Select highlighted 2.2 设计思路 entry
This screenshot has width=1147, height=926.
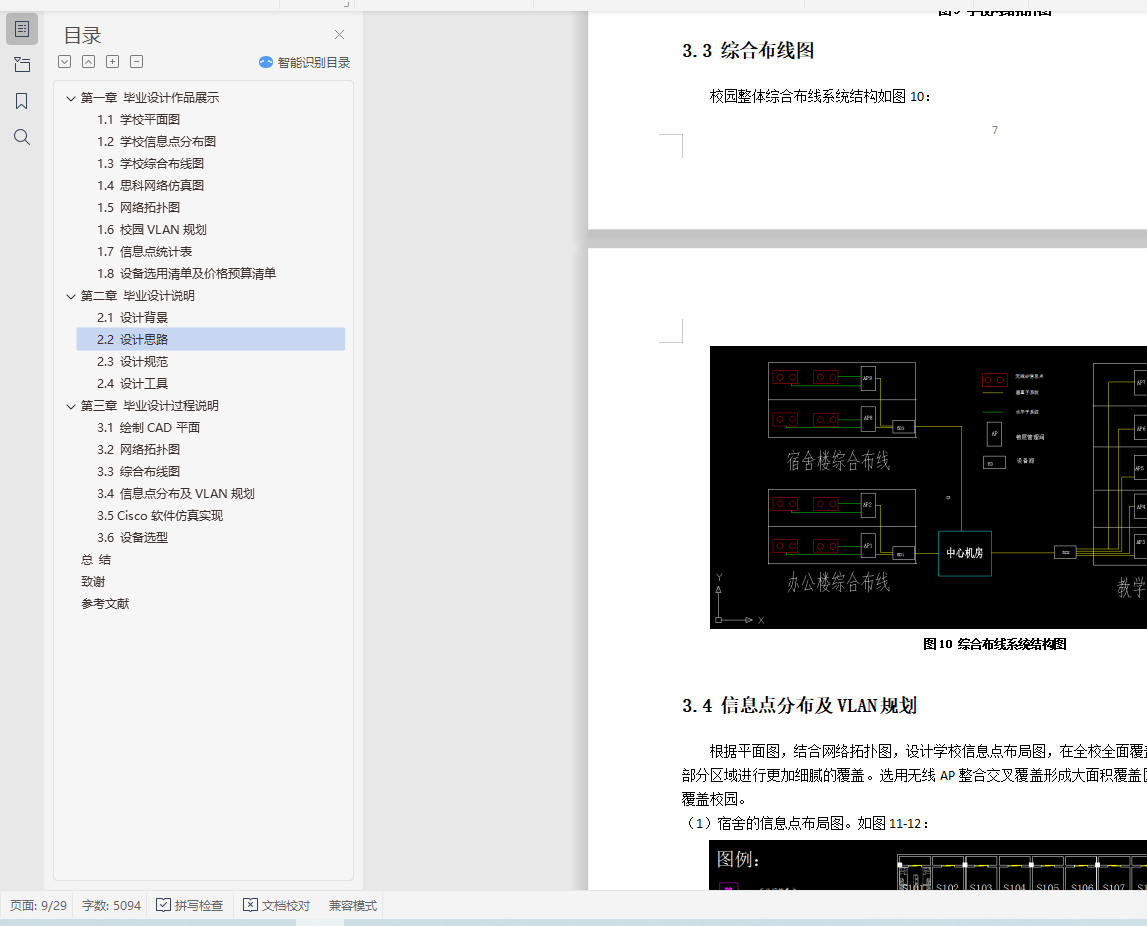[x=211, y=339]
